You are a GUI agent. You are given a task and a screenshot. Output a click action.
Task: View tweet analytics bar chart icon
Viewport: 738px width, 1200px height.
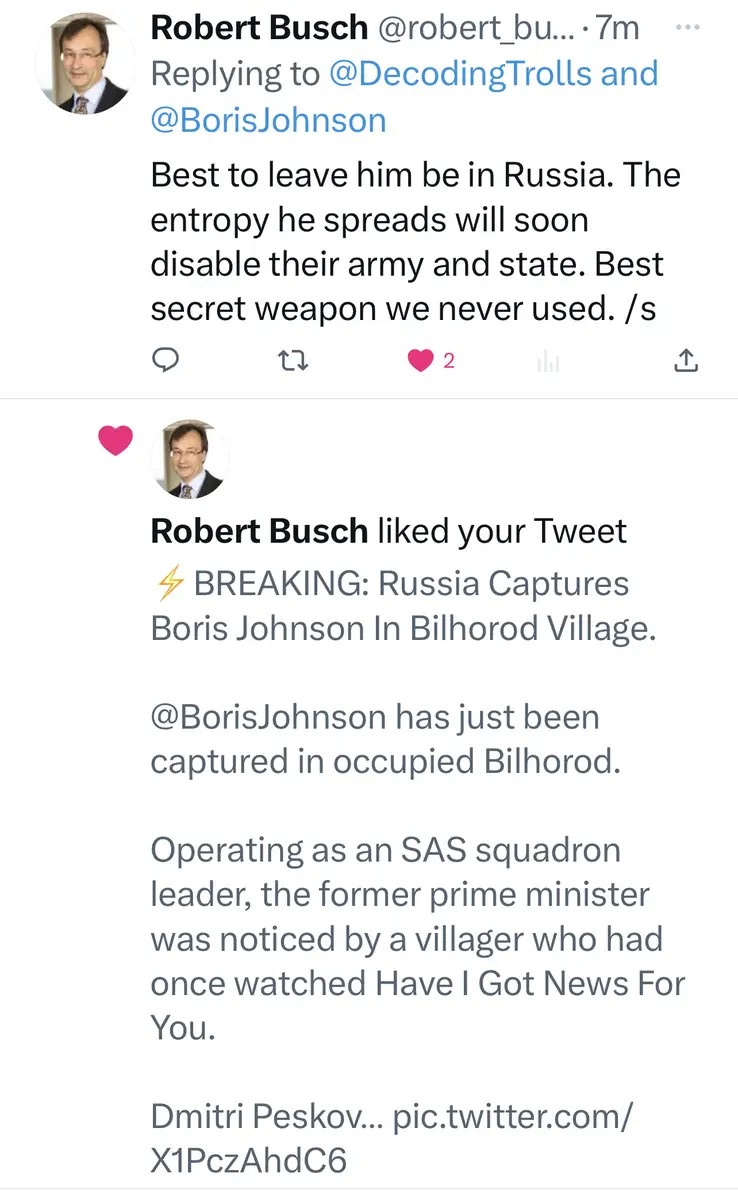click(x=548, y=362)
